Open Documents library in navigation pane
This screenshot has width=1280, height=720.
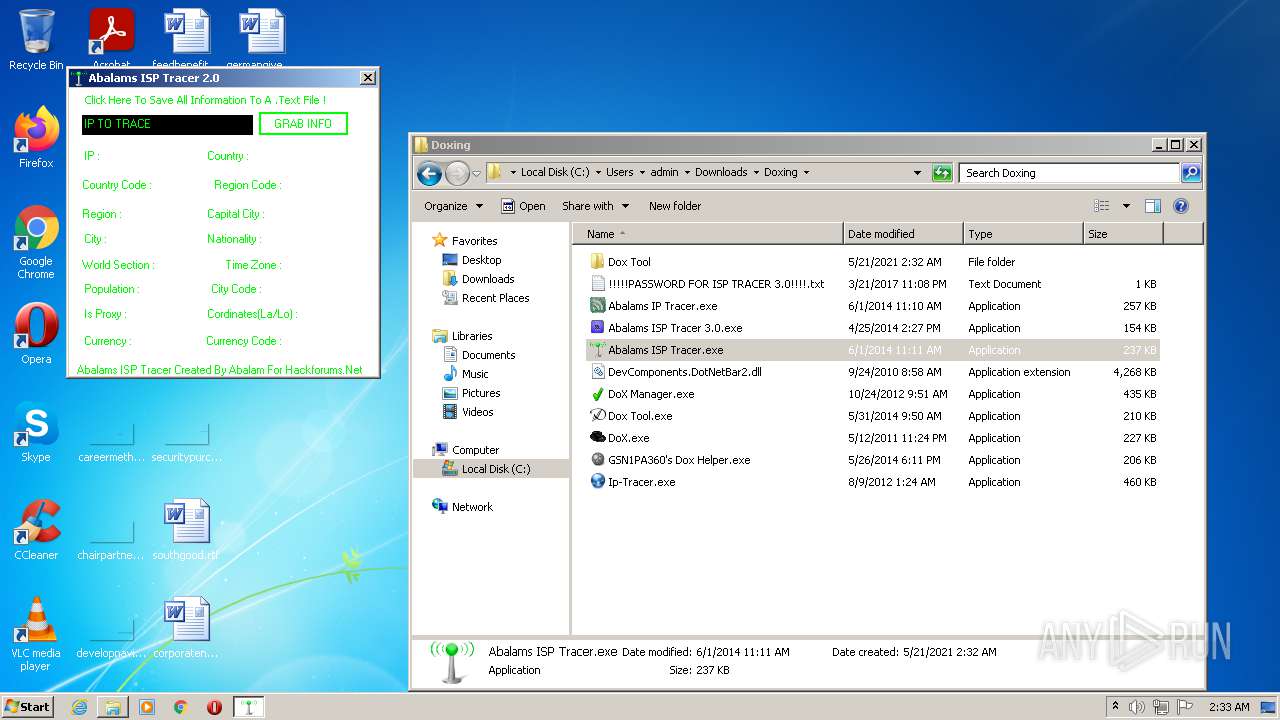pos(479,355)
